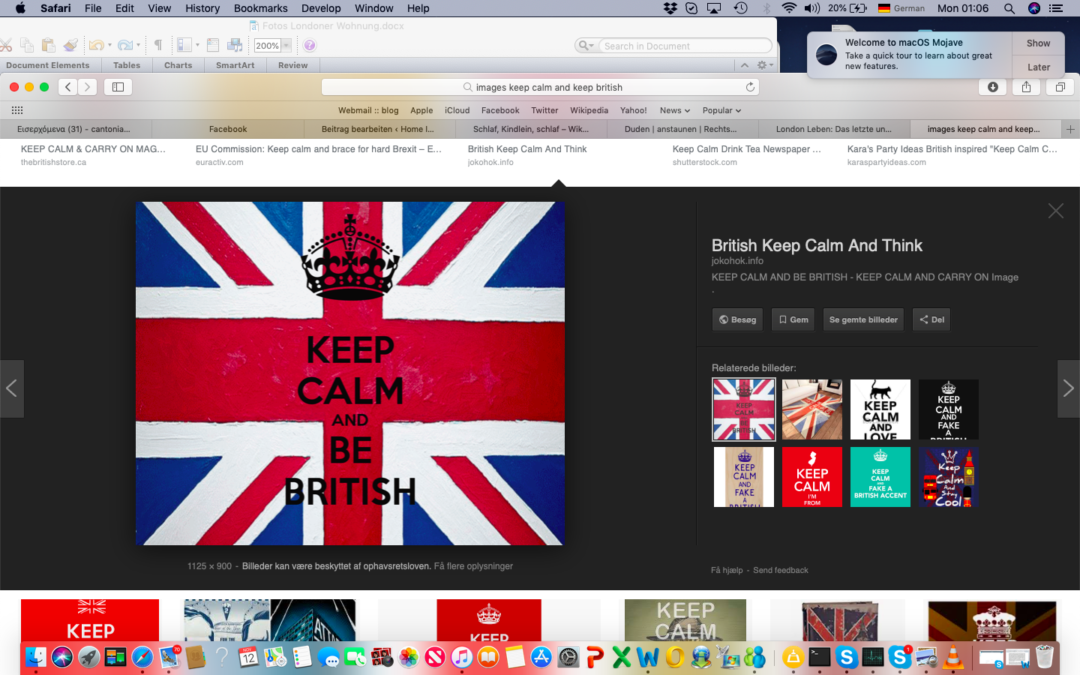Click the Del share button

(x=931, y=320)
